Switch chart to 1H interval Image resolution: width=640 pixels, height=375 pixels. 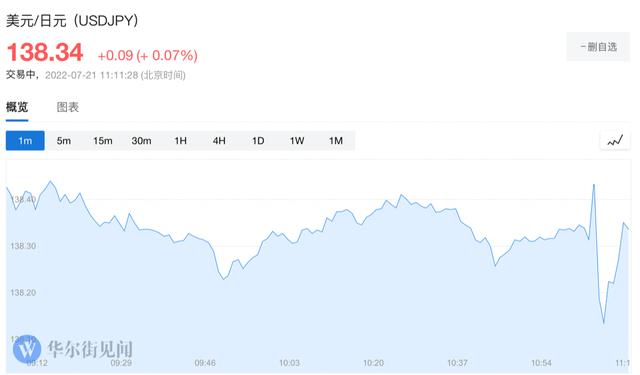(180, 141)
